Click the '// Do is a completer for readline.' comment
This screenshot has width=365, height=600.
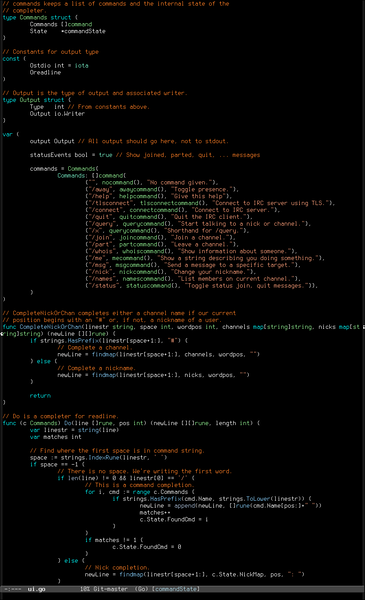[60, 417]
